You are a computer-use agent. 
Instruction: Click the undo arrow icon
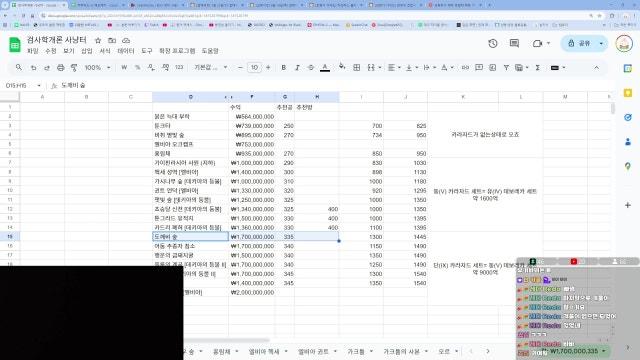[33, 68]
